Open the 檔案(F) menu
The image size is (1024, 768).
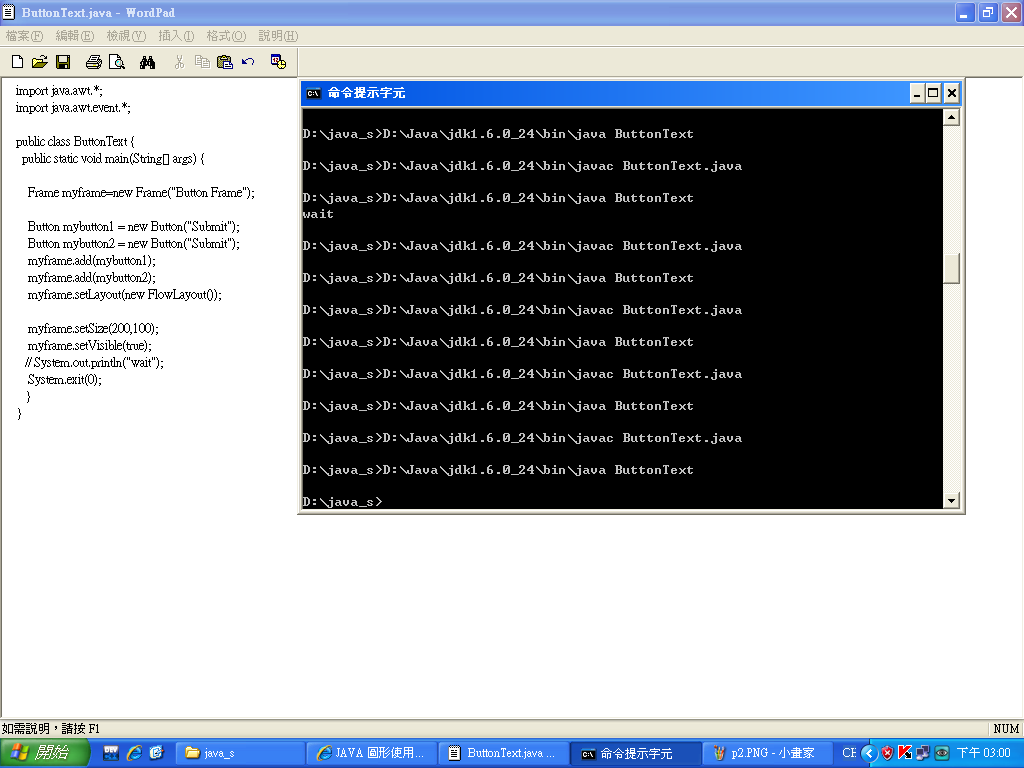click(x=24, y=36)
